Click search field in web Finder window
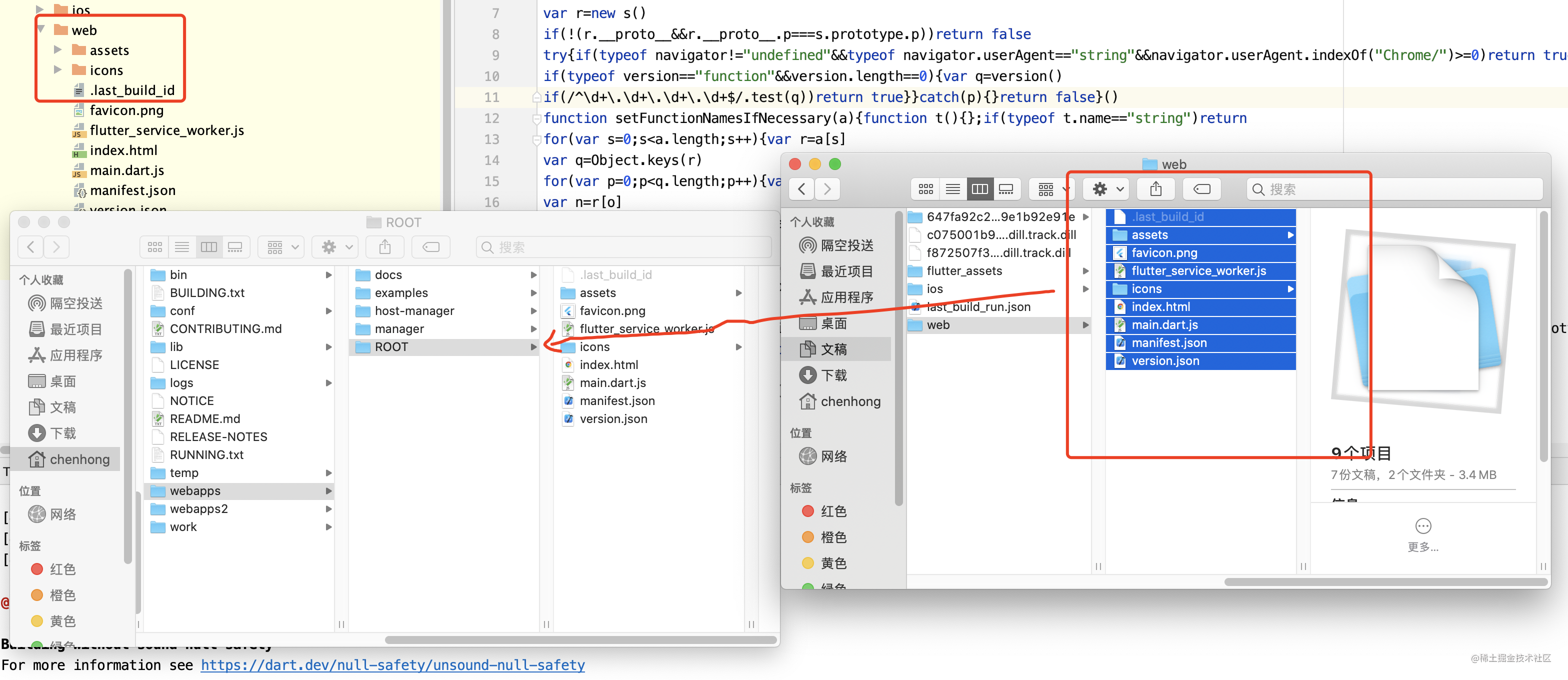Image resolution: width=1568 pixels, height=680 pixels. [1394, 189]
